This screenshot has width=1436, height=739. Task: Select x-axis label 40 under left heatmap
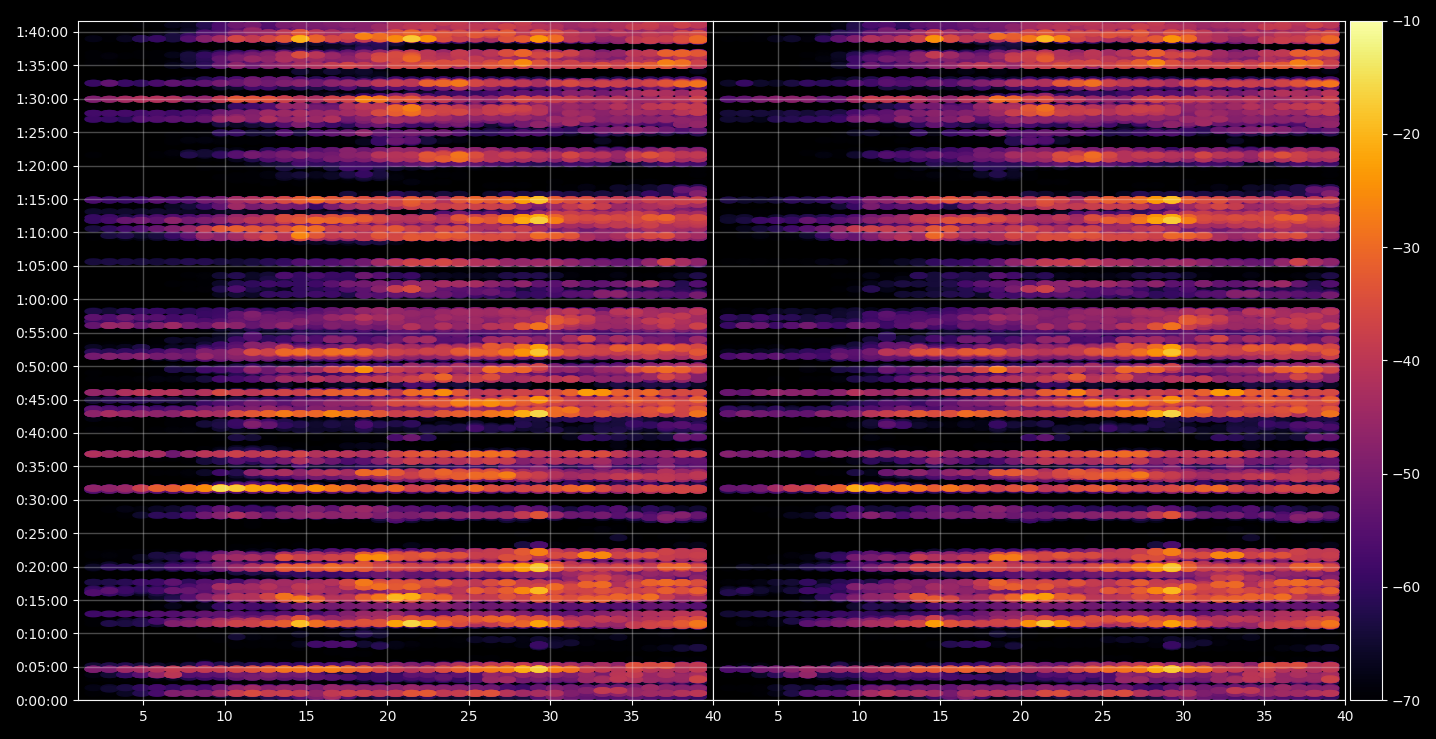tap(713, 716)
